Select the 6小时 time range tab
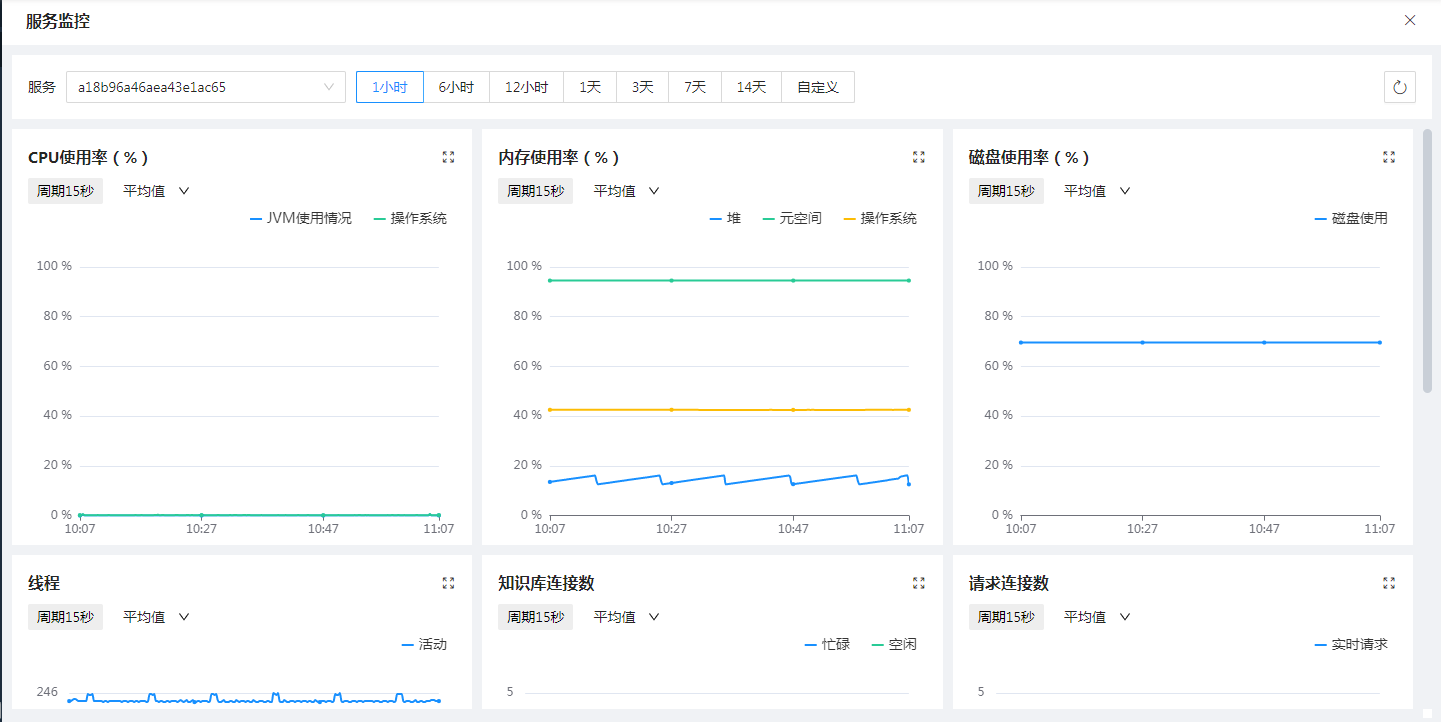The width and height of the screenshot is (1441, 722). coord(456,87)
